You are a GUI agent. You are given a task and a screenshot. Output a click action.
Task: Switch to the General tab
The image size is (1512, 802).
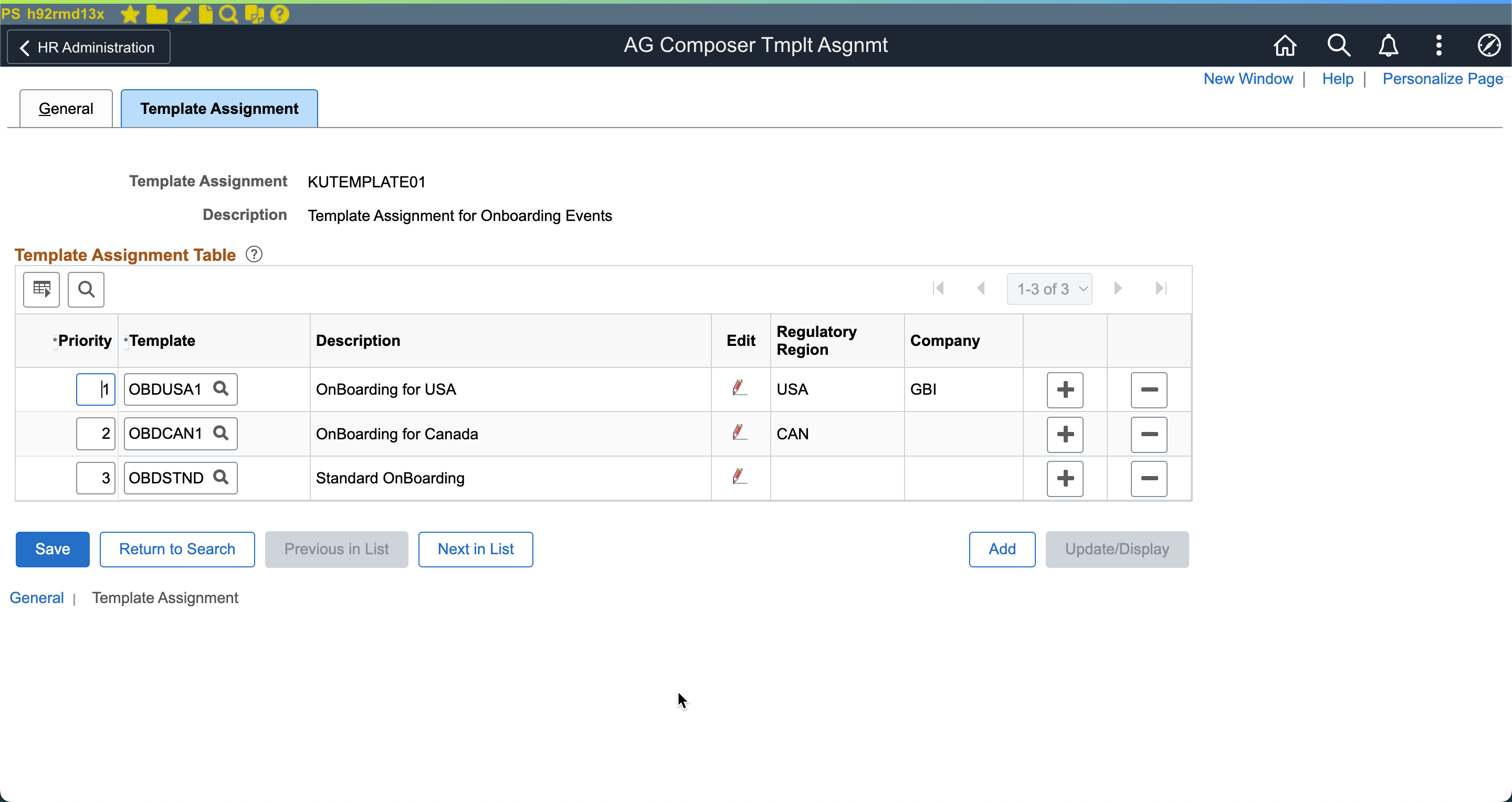pos(66,109)
